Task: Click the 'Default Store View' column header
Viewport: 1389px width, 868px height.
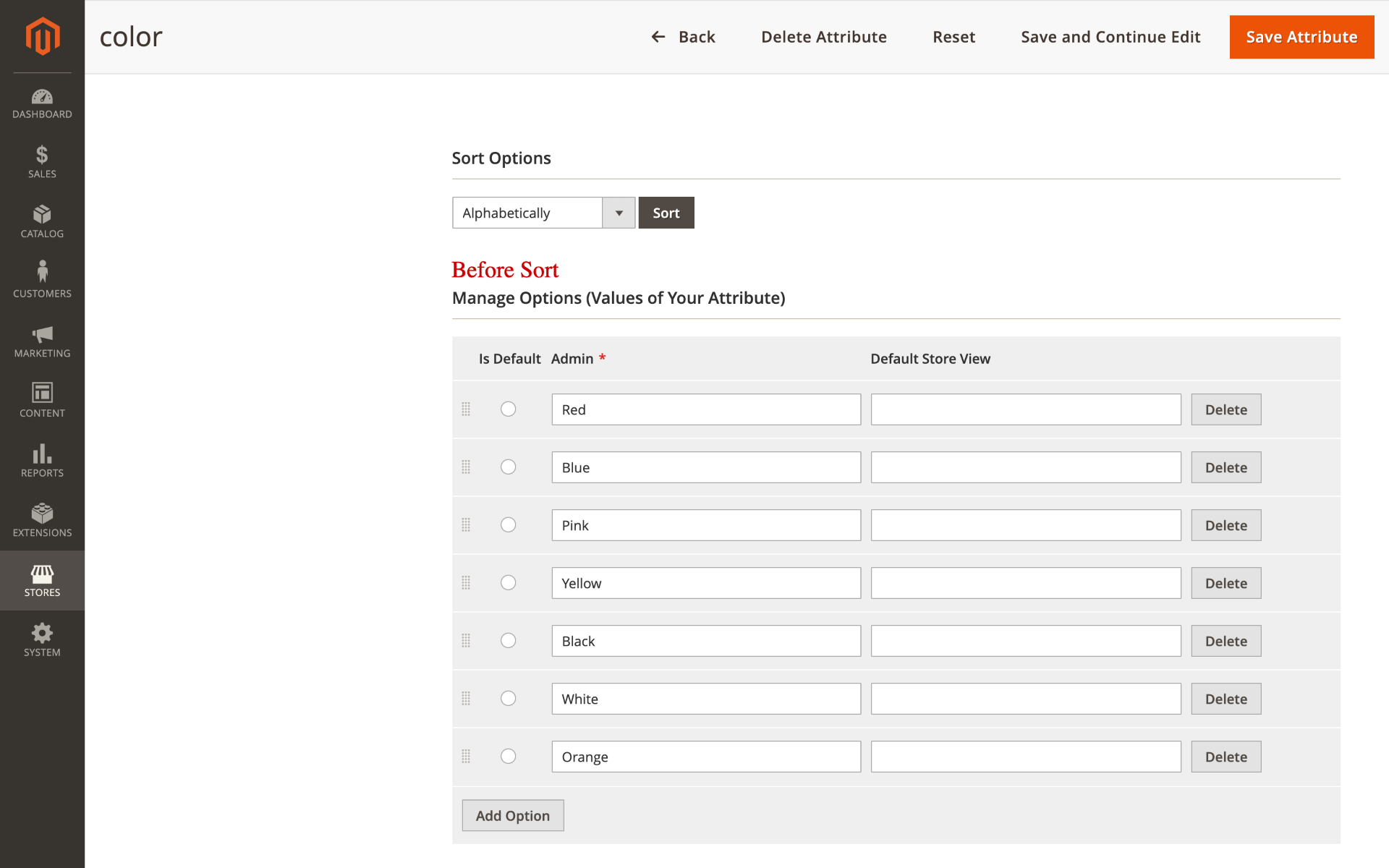Action: [x=930, y=359]
